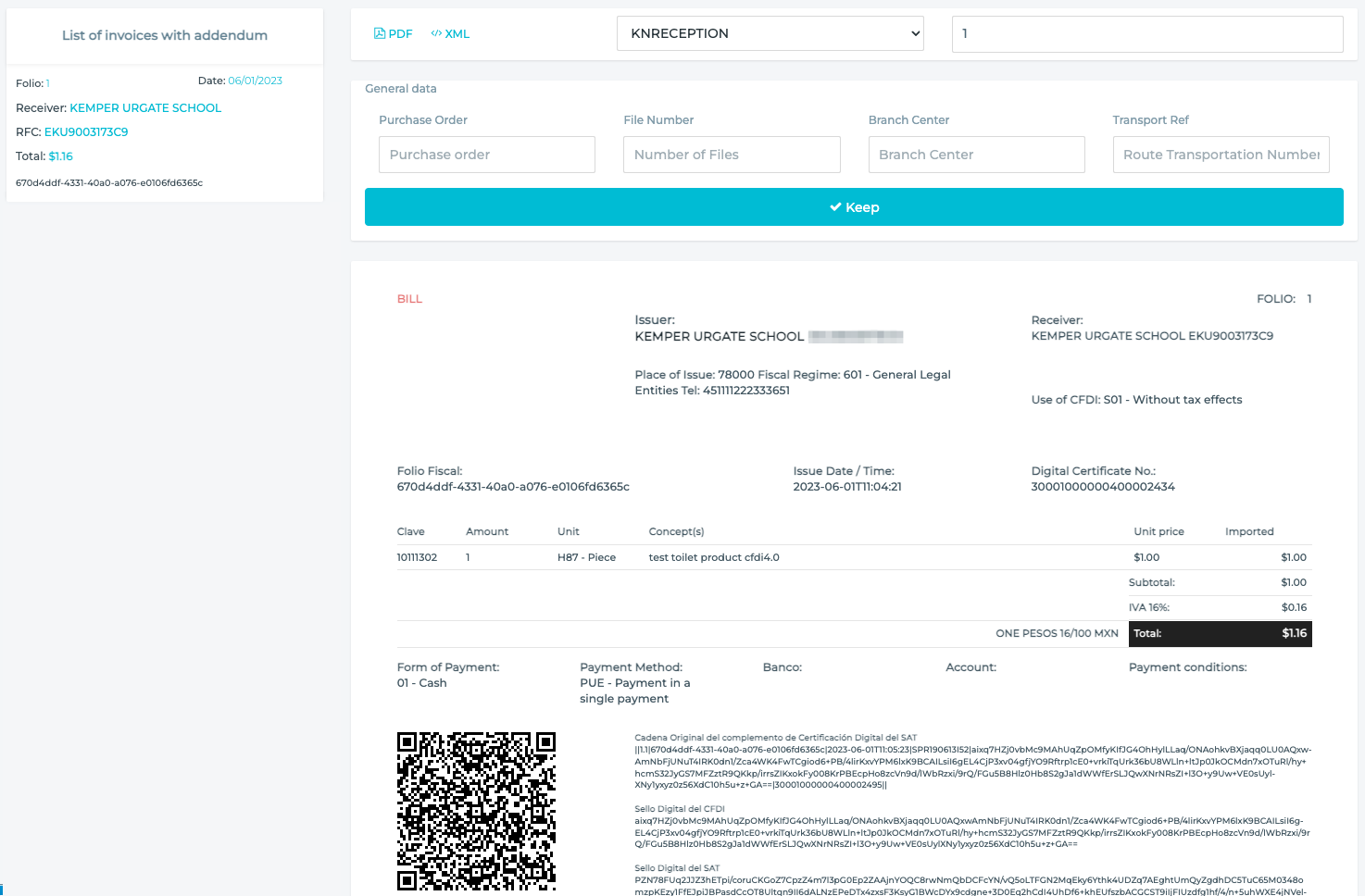The height and width of the screenshot is (896, 1365).
Task: Open the PDF link
Action: coord(394,33)
